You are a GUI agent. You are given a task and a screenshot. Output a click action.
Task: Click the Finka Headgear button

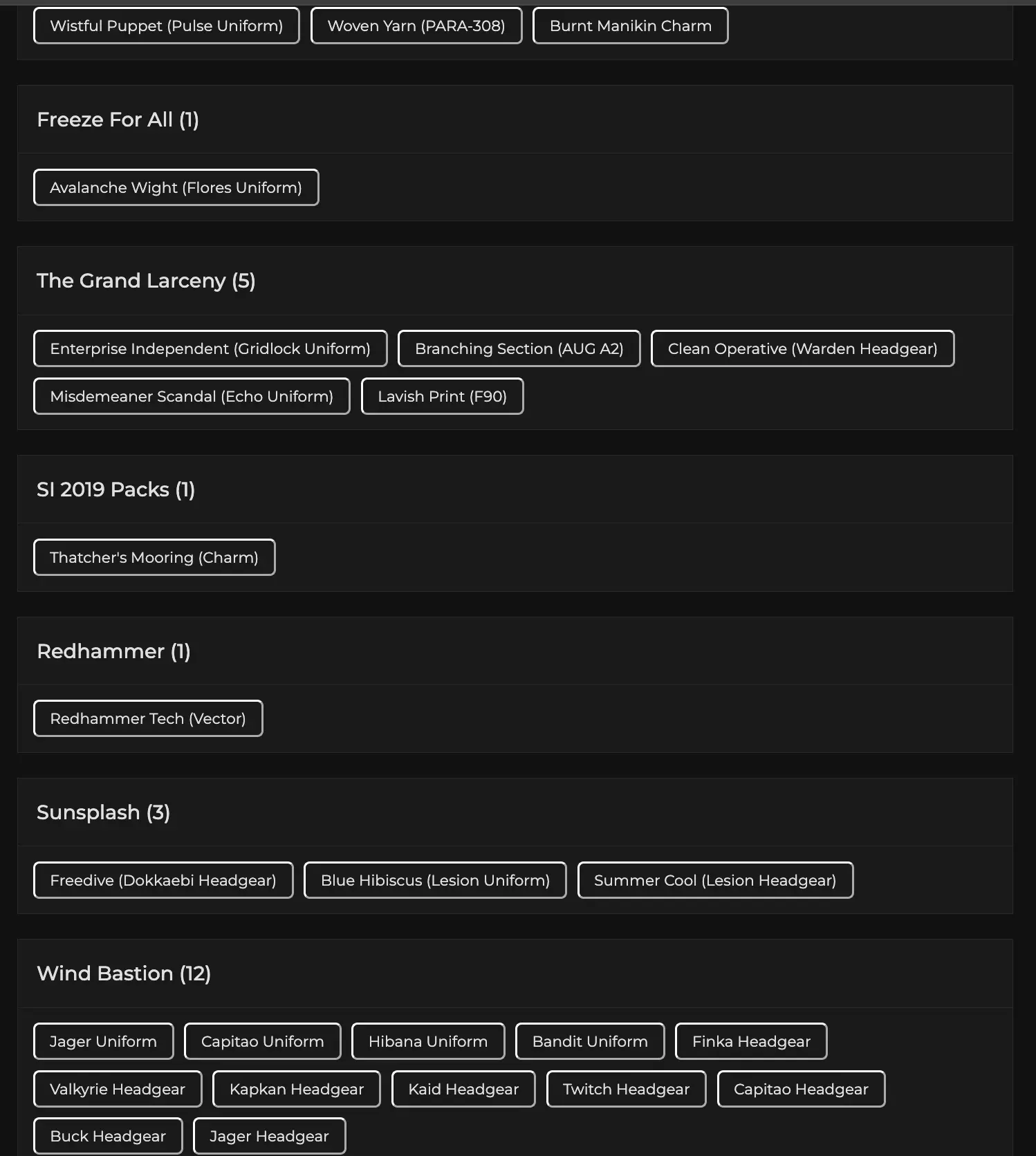tap(751, 1042)
